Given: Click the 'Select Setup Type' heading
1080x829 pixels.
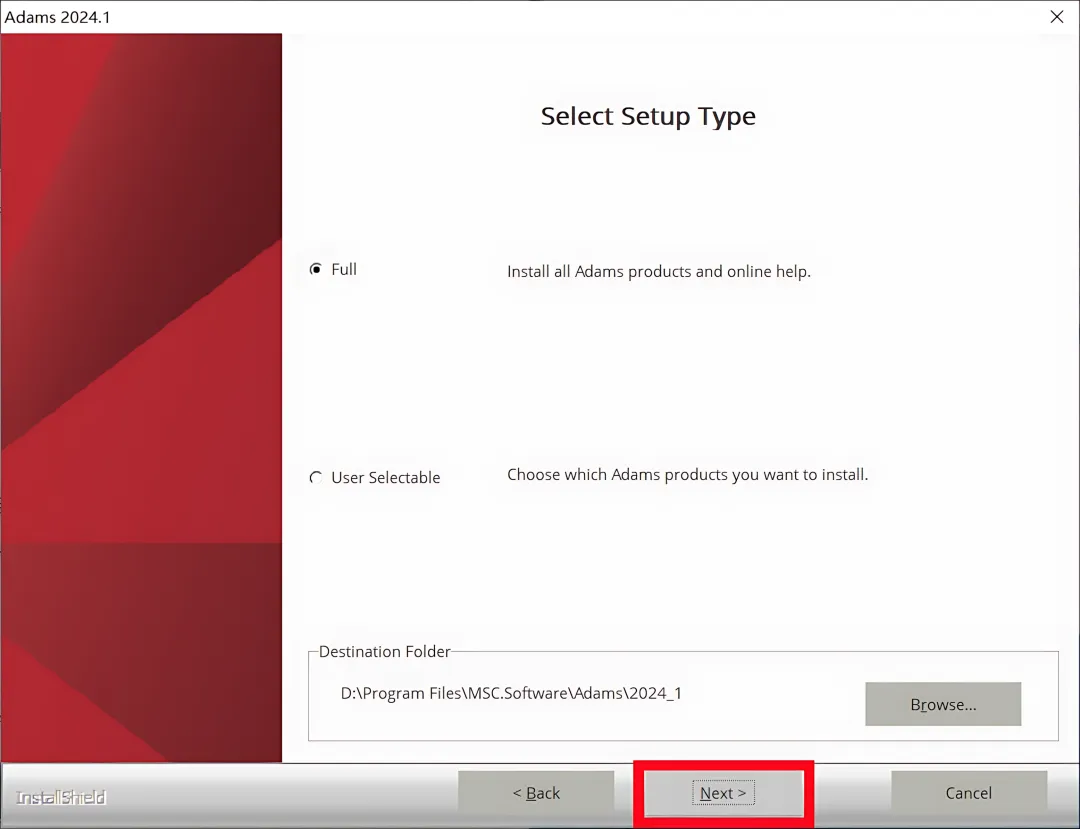Looking at the screenshot, I should (x=648, y=116).
